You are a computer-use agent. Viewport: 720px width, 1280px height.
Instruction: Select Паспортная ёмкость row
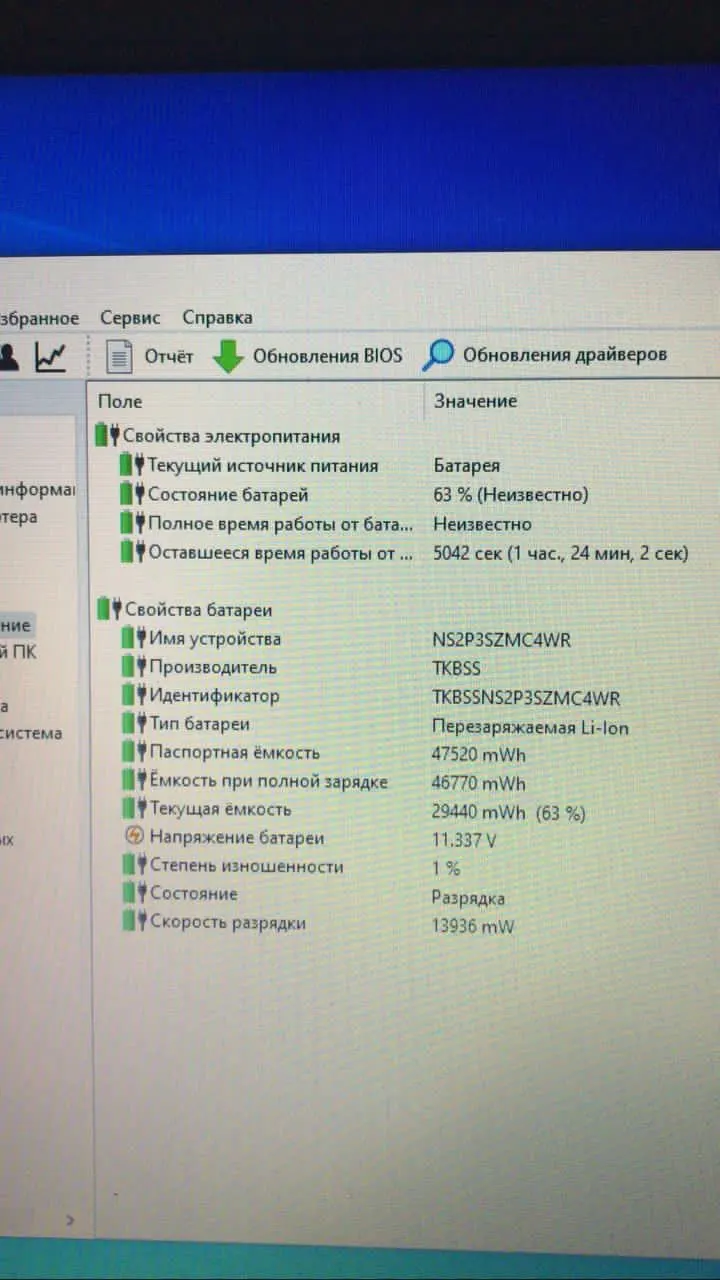(x=403, y=753)
